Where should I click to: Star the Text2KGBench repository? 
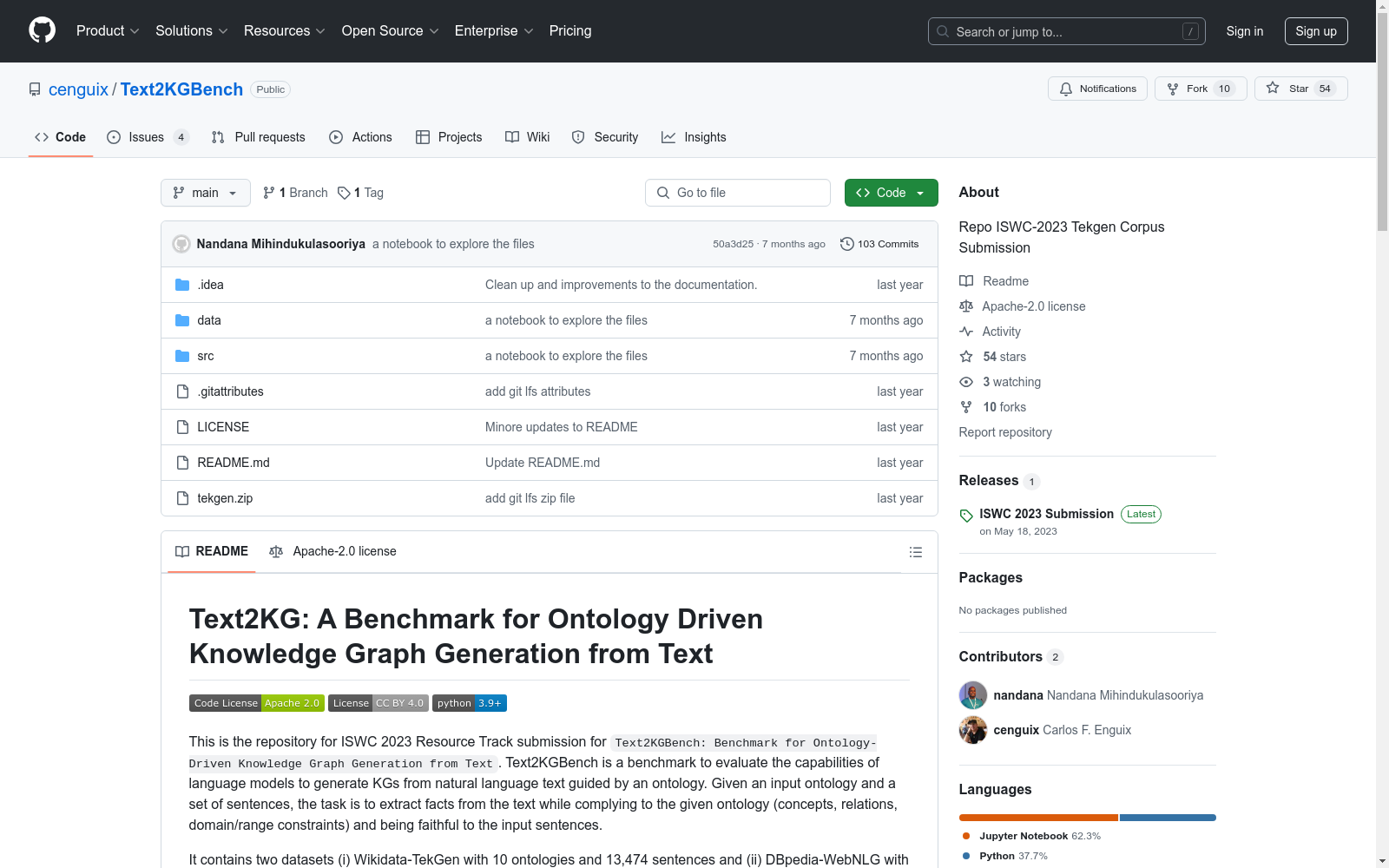[x=1300, y=89]
